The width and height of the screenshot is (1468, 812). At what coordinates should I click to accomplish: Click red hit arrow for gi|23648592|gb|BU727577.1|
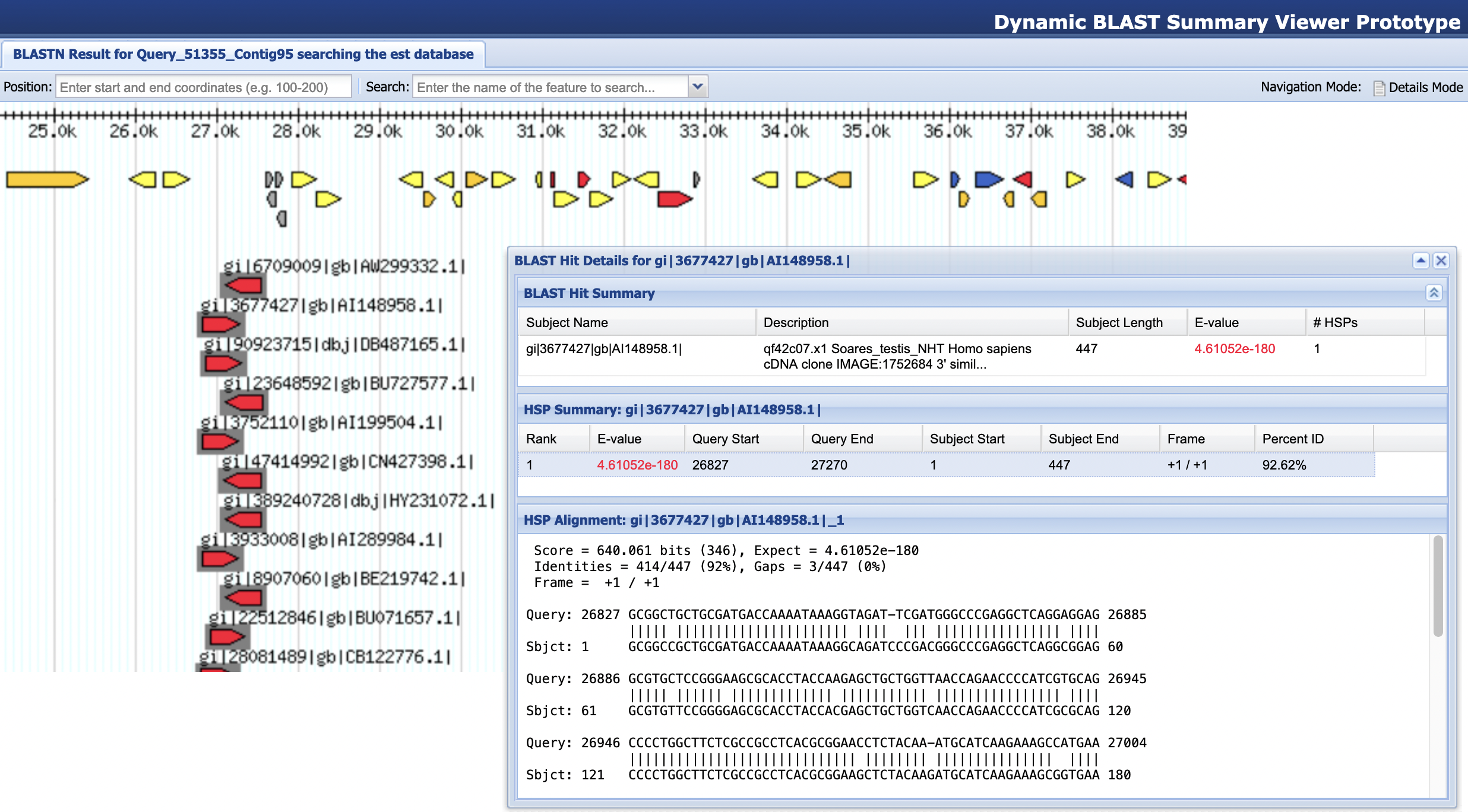point(244,402)
